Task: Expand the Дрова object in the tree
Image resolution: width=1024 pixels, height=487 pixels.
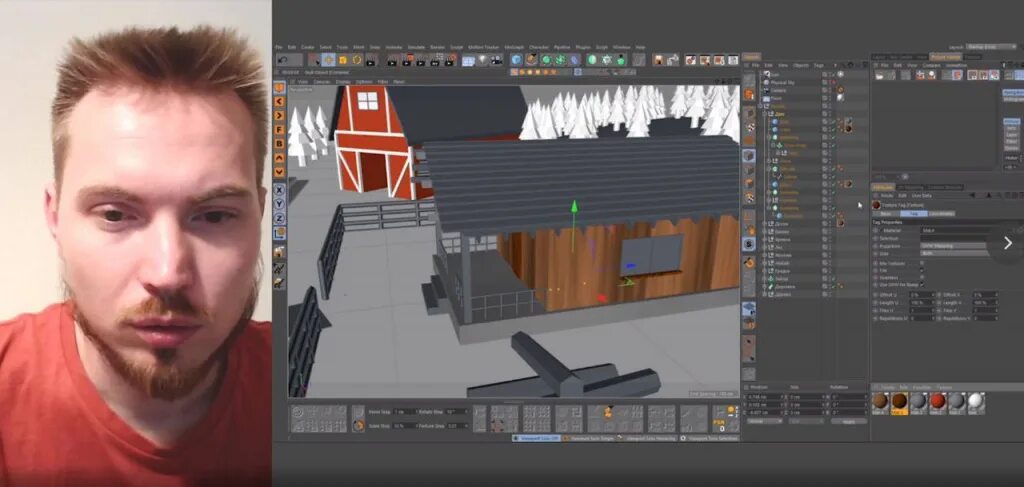Action: [x=764, y=224]
